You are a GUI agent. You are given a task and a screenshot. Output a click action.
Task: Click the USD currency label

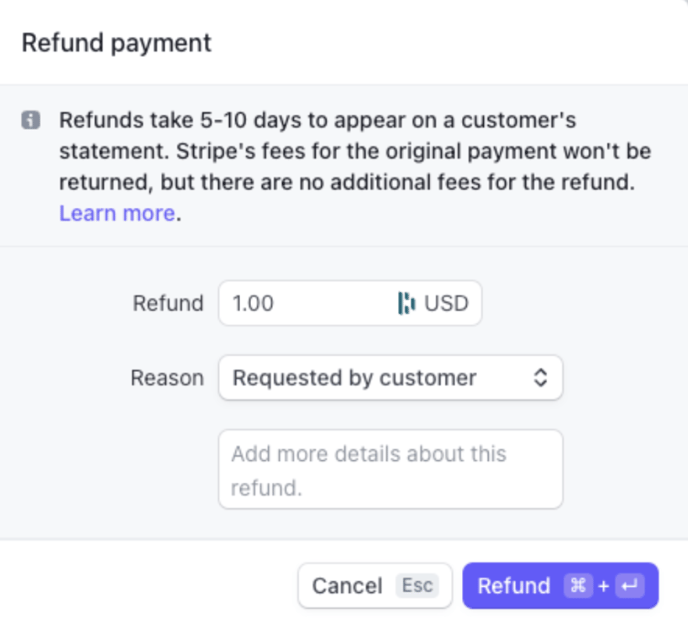tap(446, 303)
